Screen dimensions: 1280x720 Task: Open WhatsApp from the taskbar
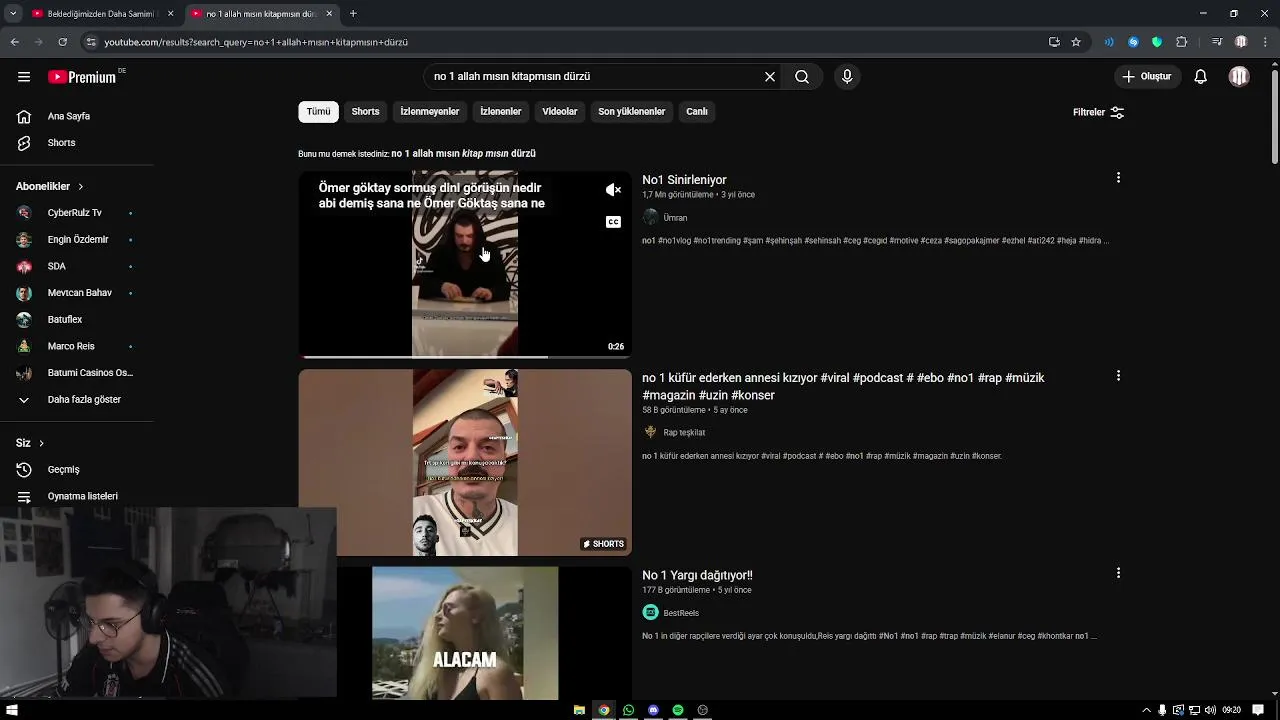pos(628,710)
